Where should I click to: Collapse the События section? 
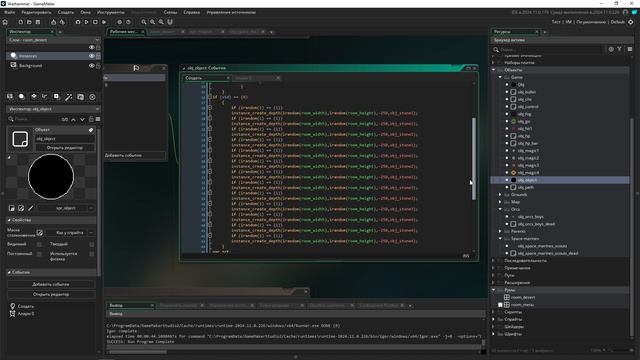[9, 272]
